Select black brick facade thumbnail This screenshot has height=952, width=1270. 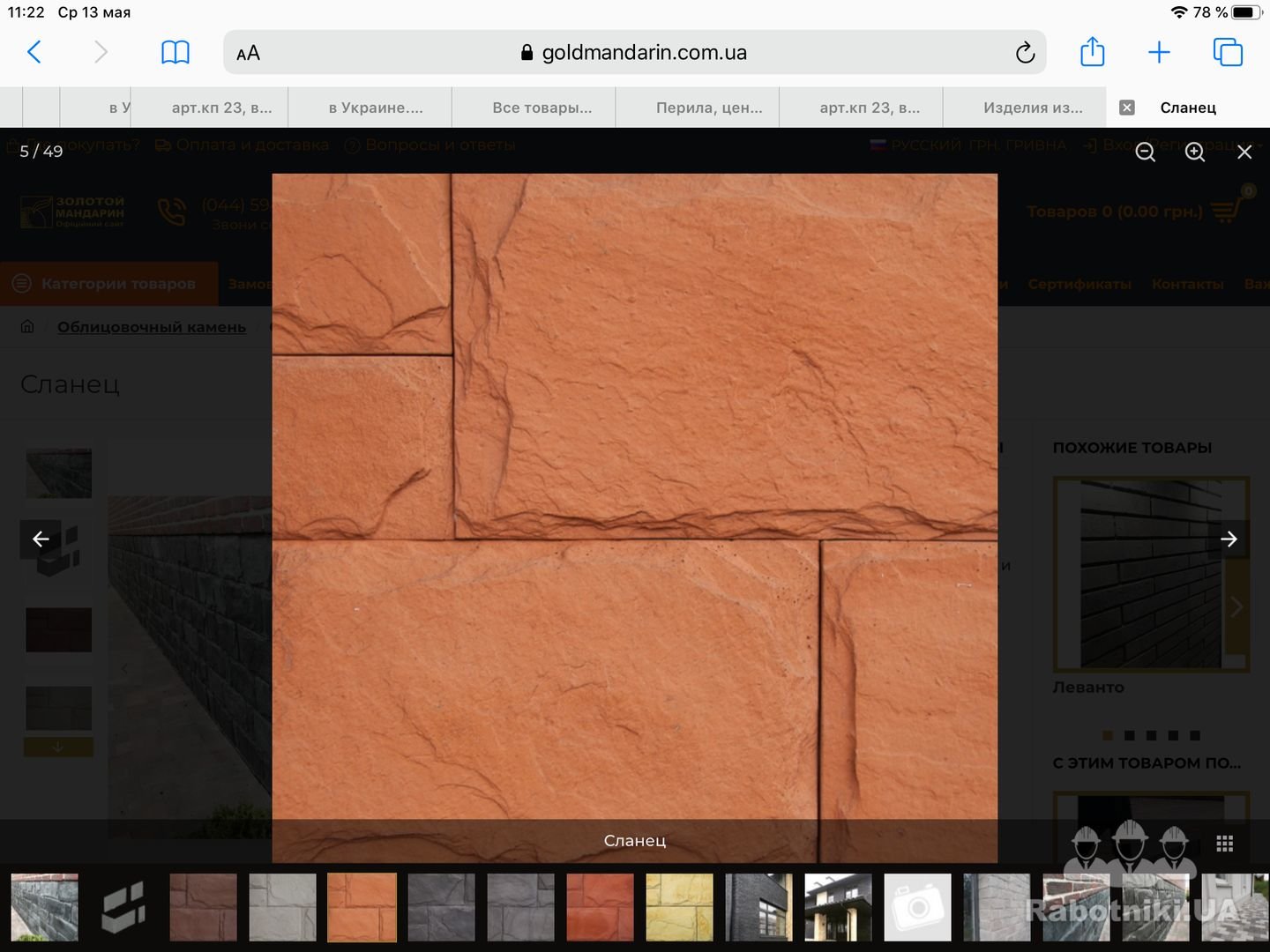pyautogui.click(x=758, y=907)
